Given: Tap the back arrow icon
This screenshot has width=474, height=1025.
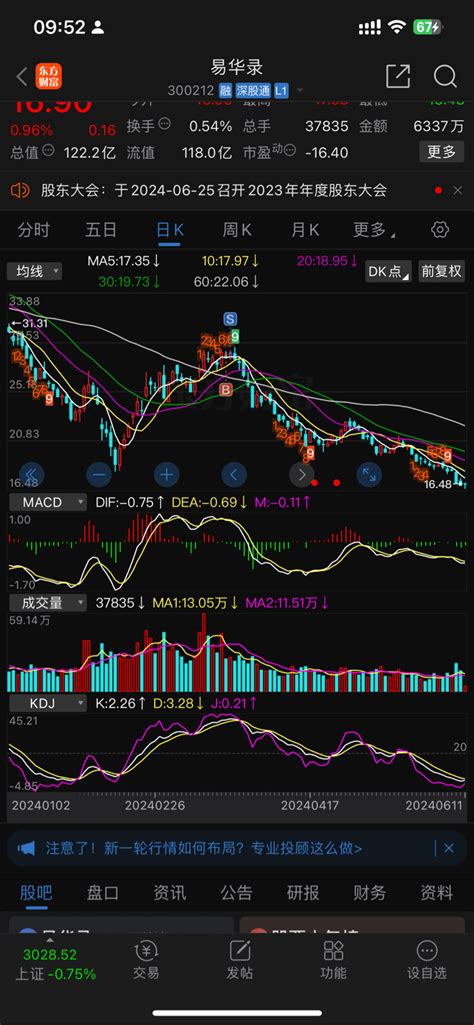Looking at the screenshot, I should [x=22, y=76].
